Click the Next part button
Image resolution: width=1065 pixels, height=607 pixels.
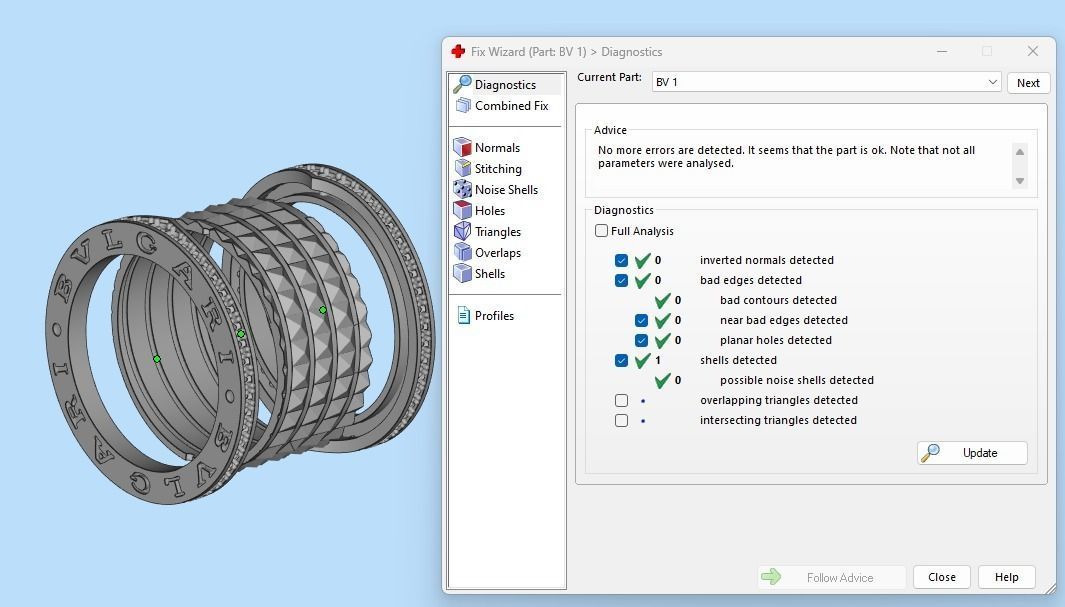(x=1028, y=83)
